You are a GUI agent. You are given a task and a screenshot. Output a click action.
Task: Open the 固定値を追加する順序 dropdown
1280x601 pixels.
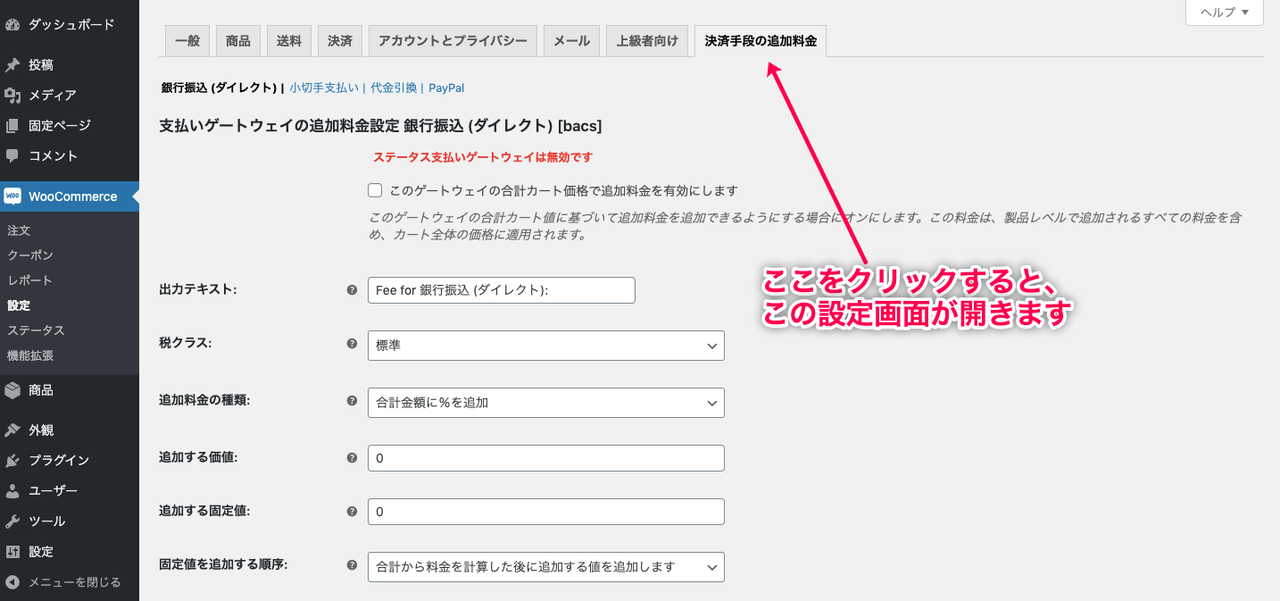tap(546, 567)
